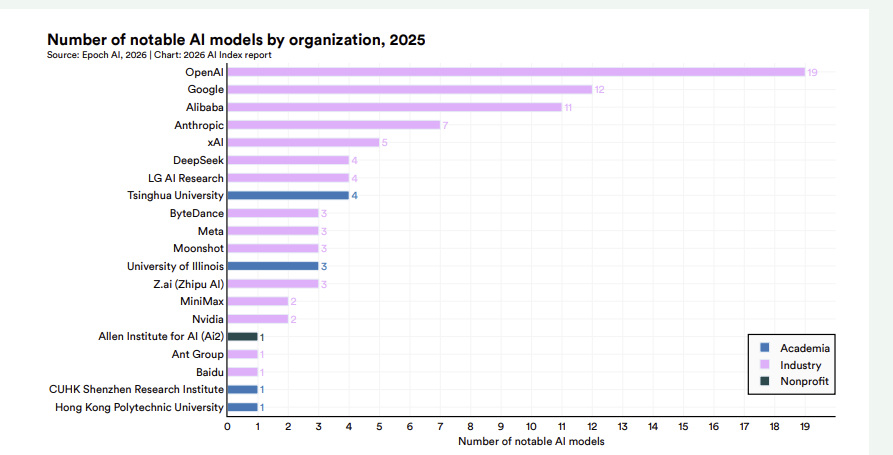Click the value 5 on xAI bar
Screen dimensions: 893x455
coord(384,142)
